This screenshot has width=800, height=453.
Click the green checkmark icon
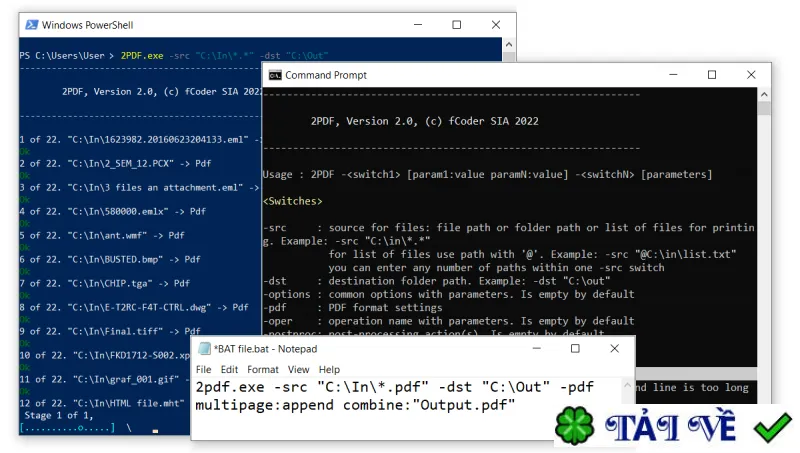tap(772, 426)
